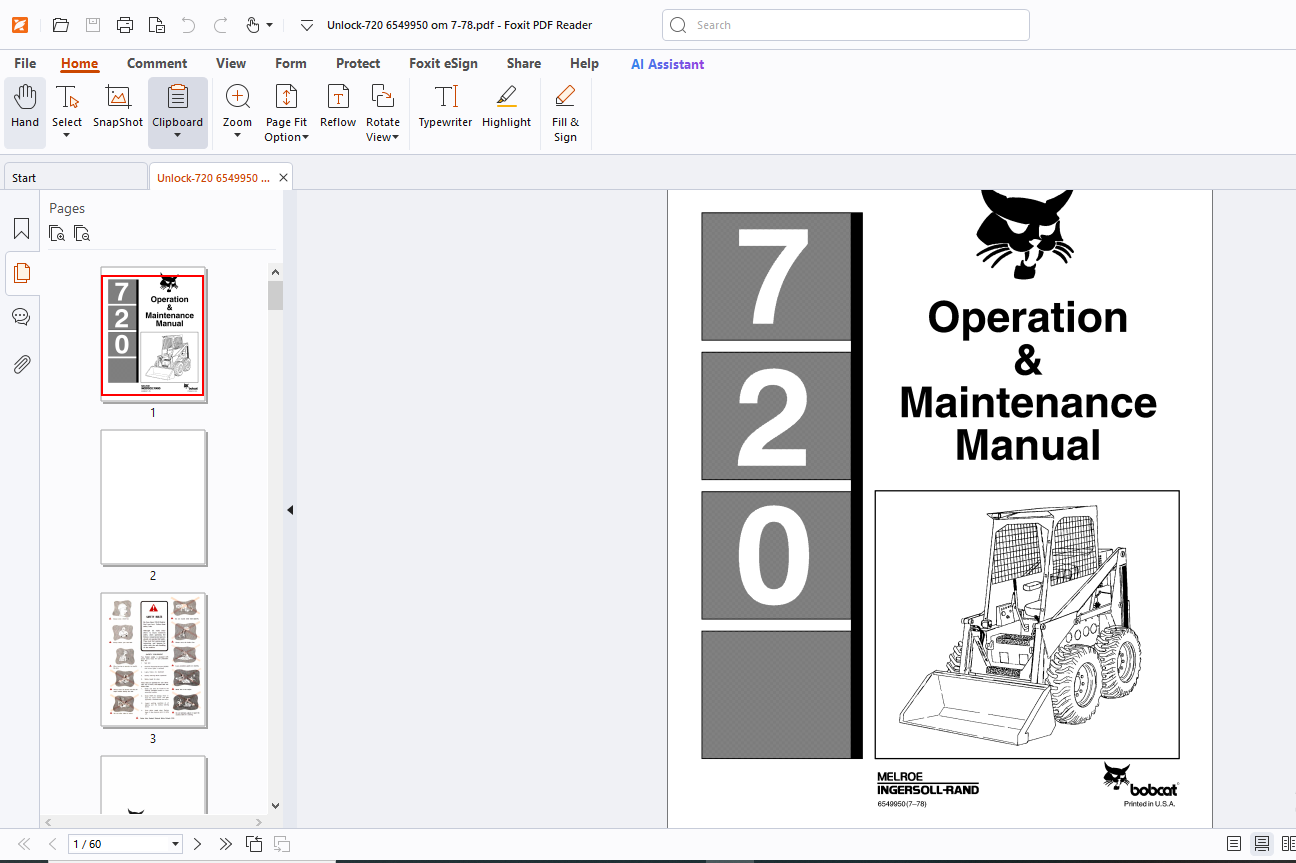This screenshot has width=1296, height=863.
Task: Open the hand touch mode dropdown
Action: (x=269, y=25)
